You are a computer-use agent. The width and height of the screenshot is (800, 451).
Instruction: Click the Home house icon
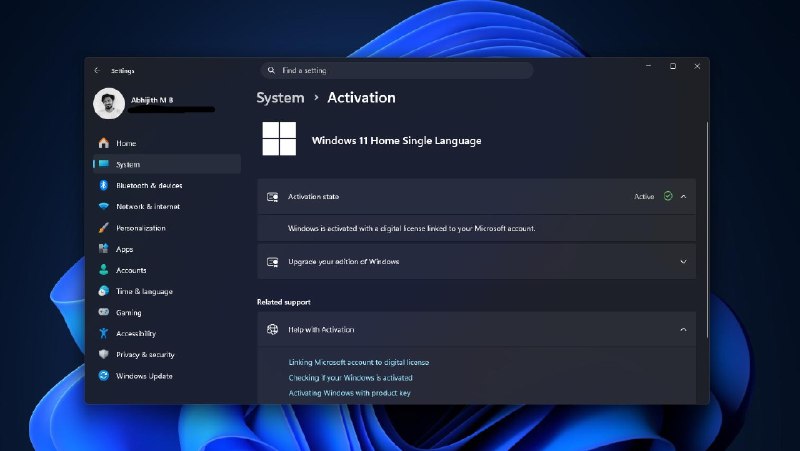tap(104, 143)
